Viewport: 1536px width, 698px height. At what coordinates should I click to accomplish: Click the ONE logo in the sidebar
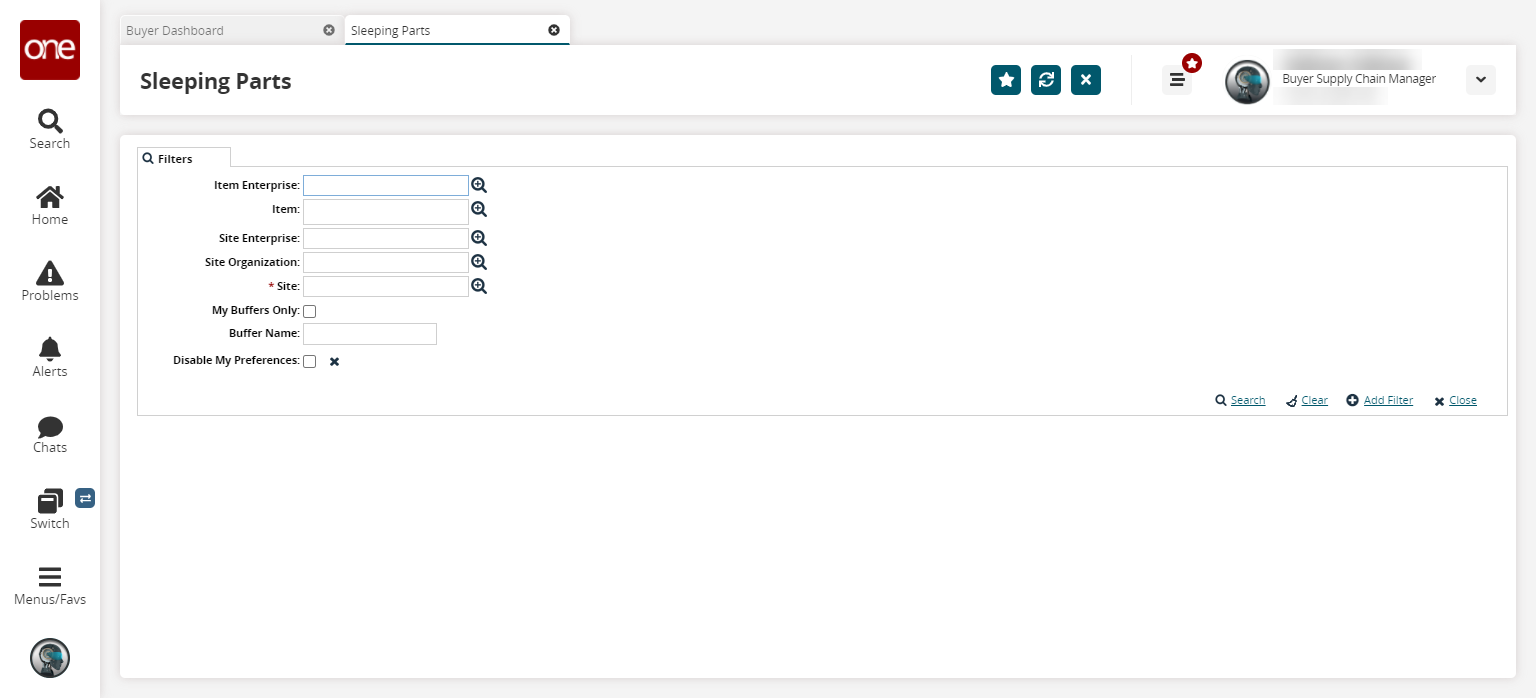coord(50,50)
